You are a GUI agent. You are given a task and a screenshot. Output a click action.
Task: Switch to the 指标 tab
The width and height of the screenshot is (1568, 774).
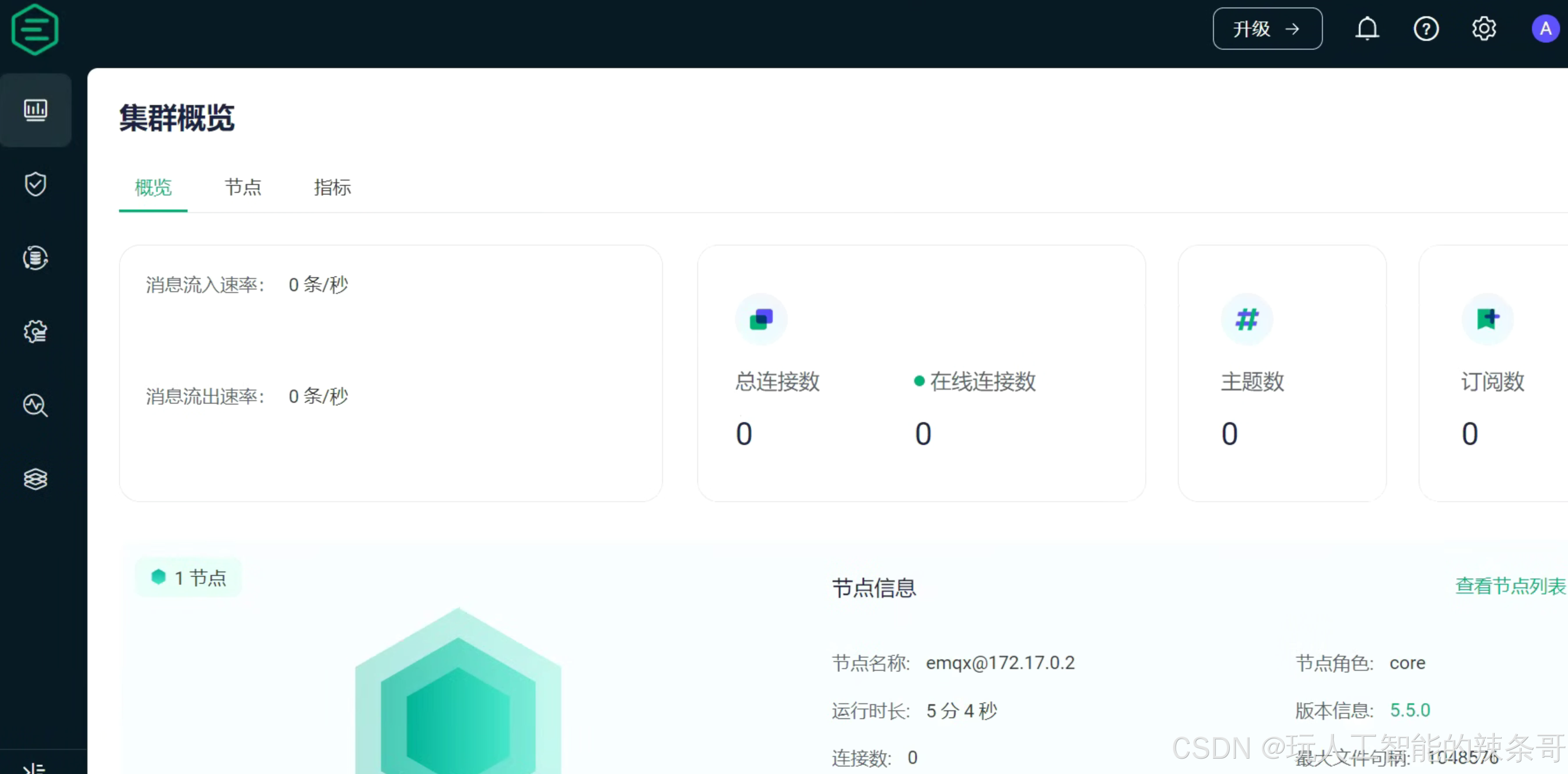[x=332, y=187]
